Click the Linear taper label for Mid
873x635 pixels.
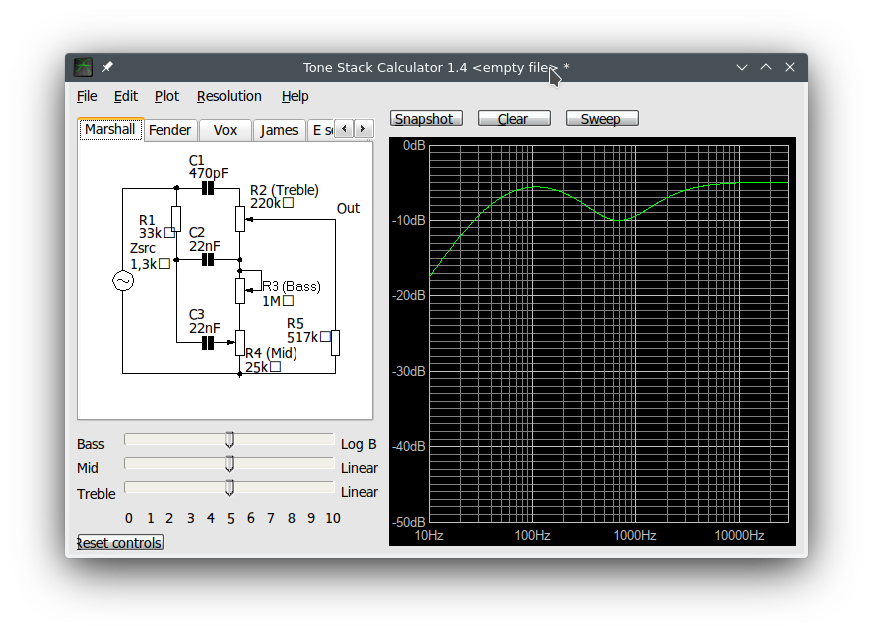point(359,468)
